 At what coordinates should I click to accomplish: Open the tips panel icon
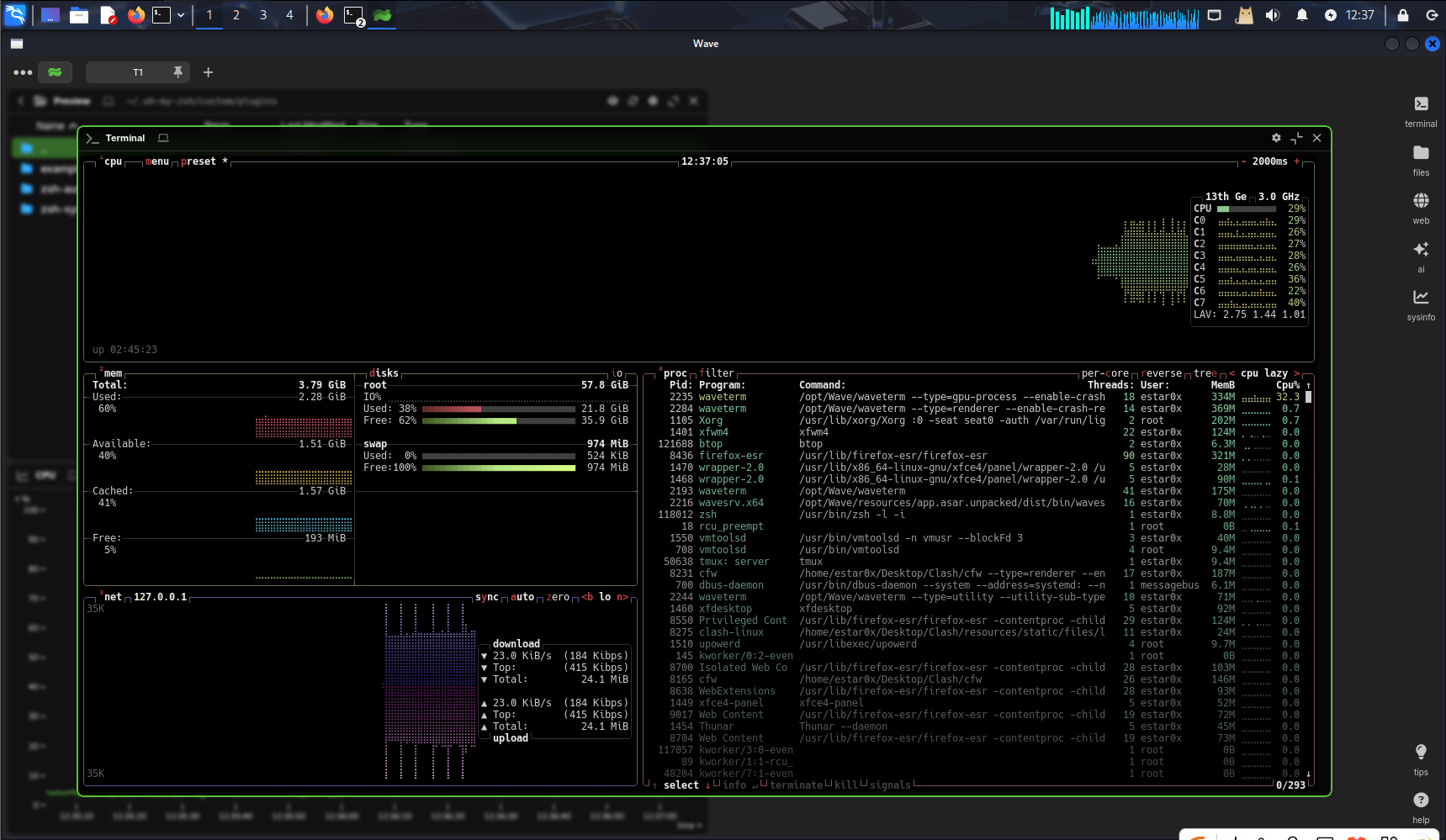tap(1421, 759)
